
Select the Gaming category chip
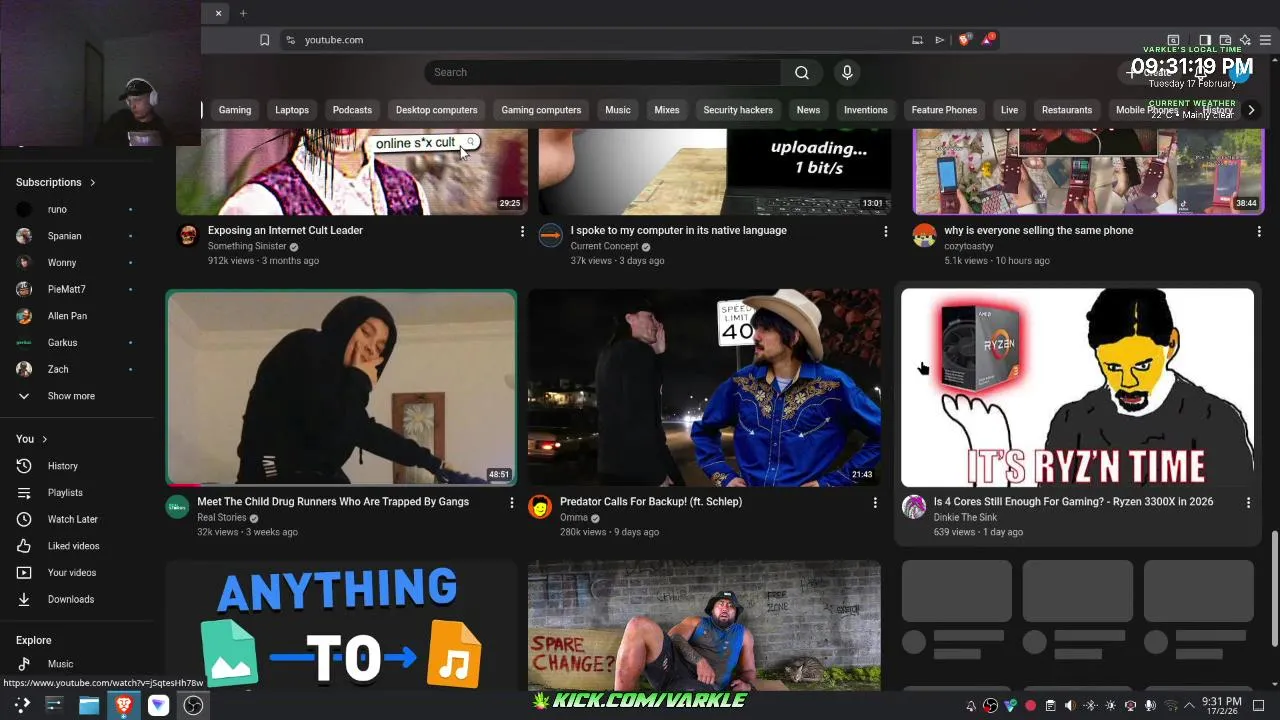235,110
